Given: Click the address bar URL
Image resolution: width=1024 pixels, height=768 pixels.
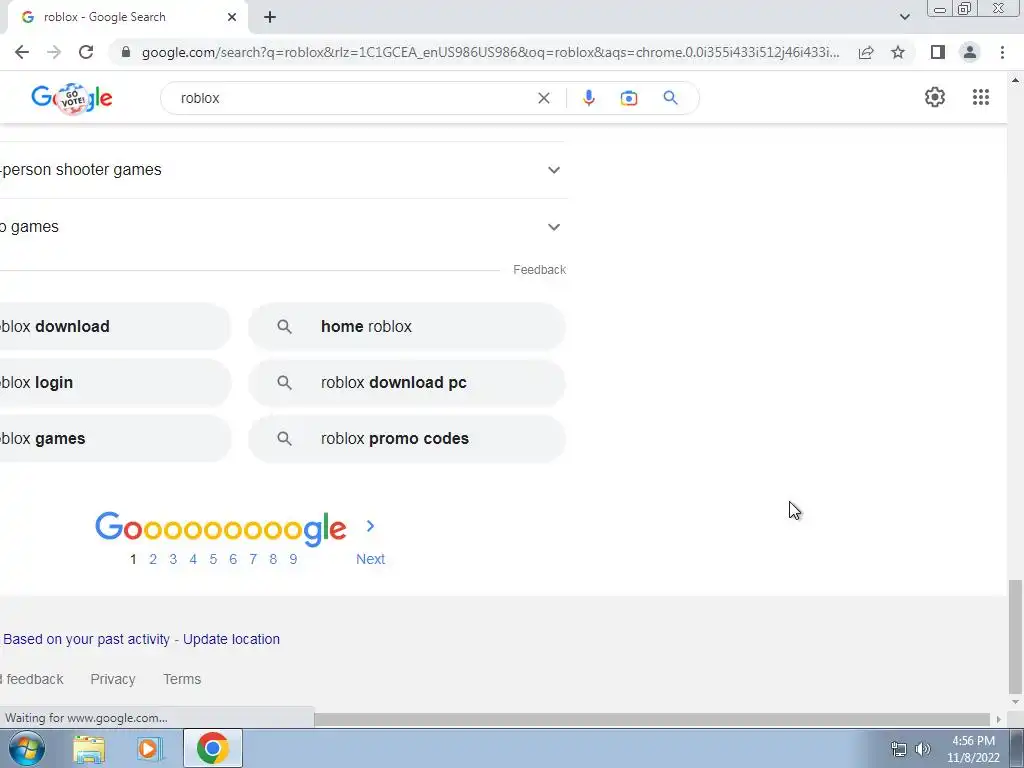Looking at the screenshot, I should (490, 52).
